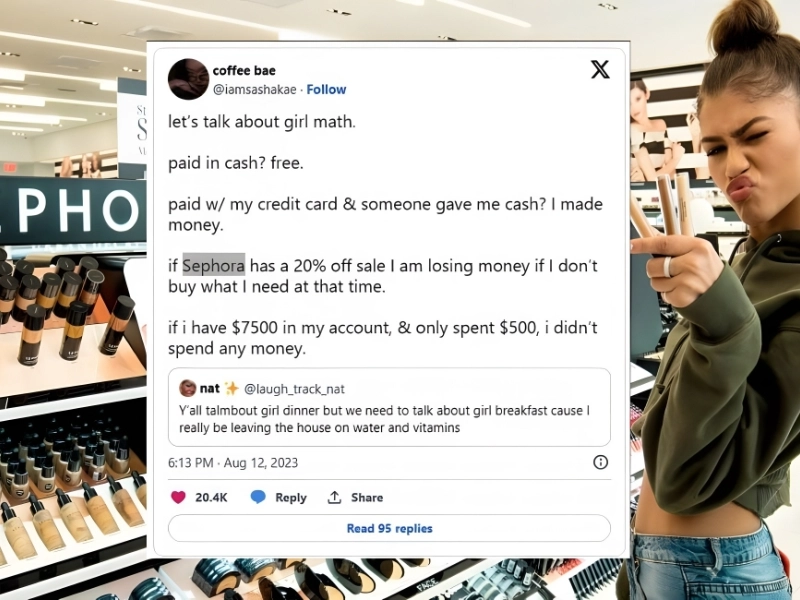Open the quoted girl breakfast tweet text
The image size is (800, 600).
pyautogui.click(x=384, y=419)
